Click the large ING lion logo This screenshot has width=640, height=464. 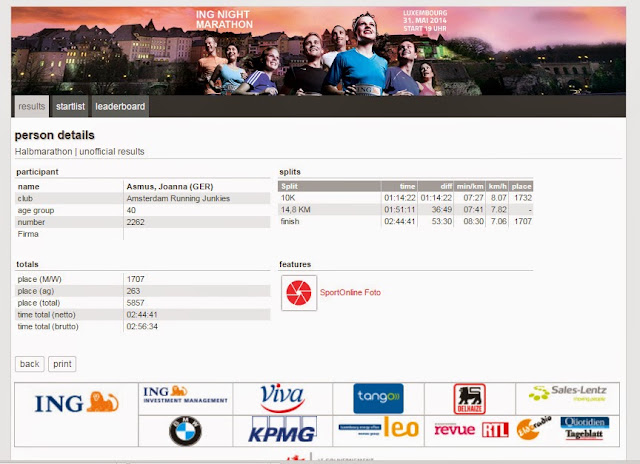[77, 403]
